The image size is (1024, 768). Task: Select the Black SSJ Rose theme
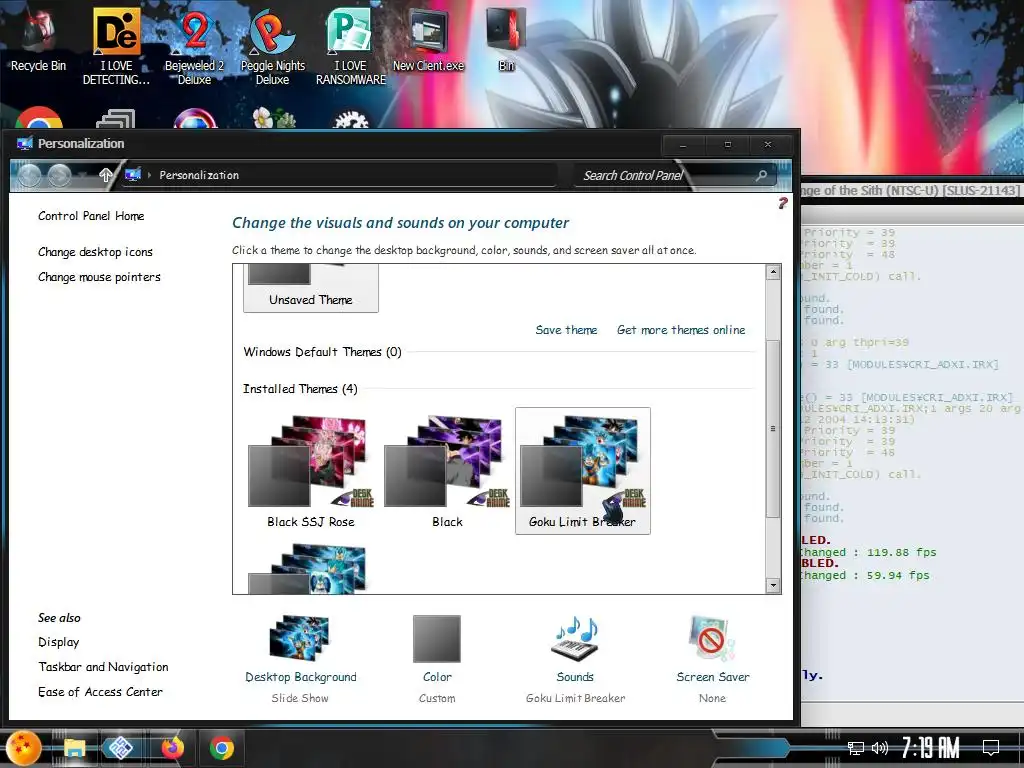pyautogui.click(x=310, y=472)
